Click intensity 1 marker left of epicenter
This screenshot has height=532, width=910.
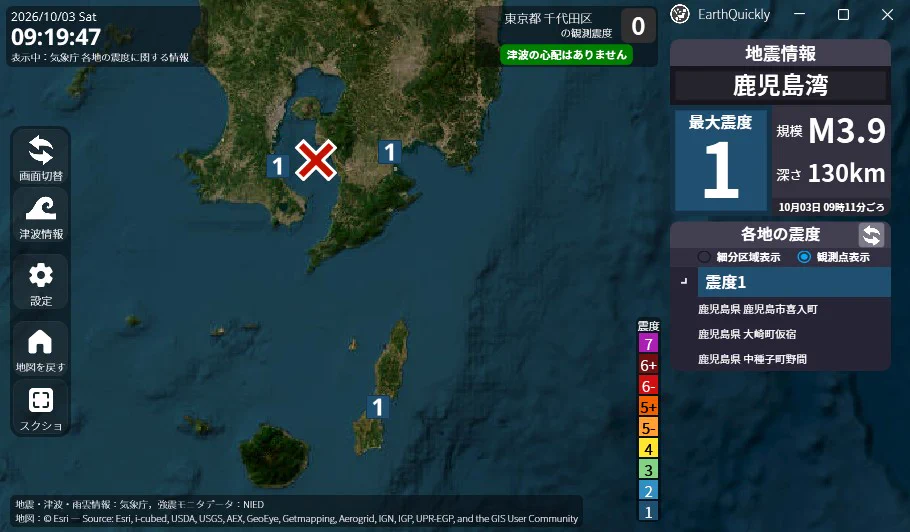(x=278, y=167)
